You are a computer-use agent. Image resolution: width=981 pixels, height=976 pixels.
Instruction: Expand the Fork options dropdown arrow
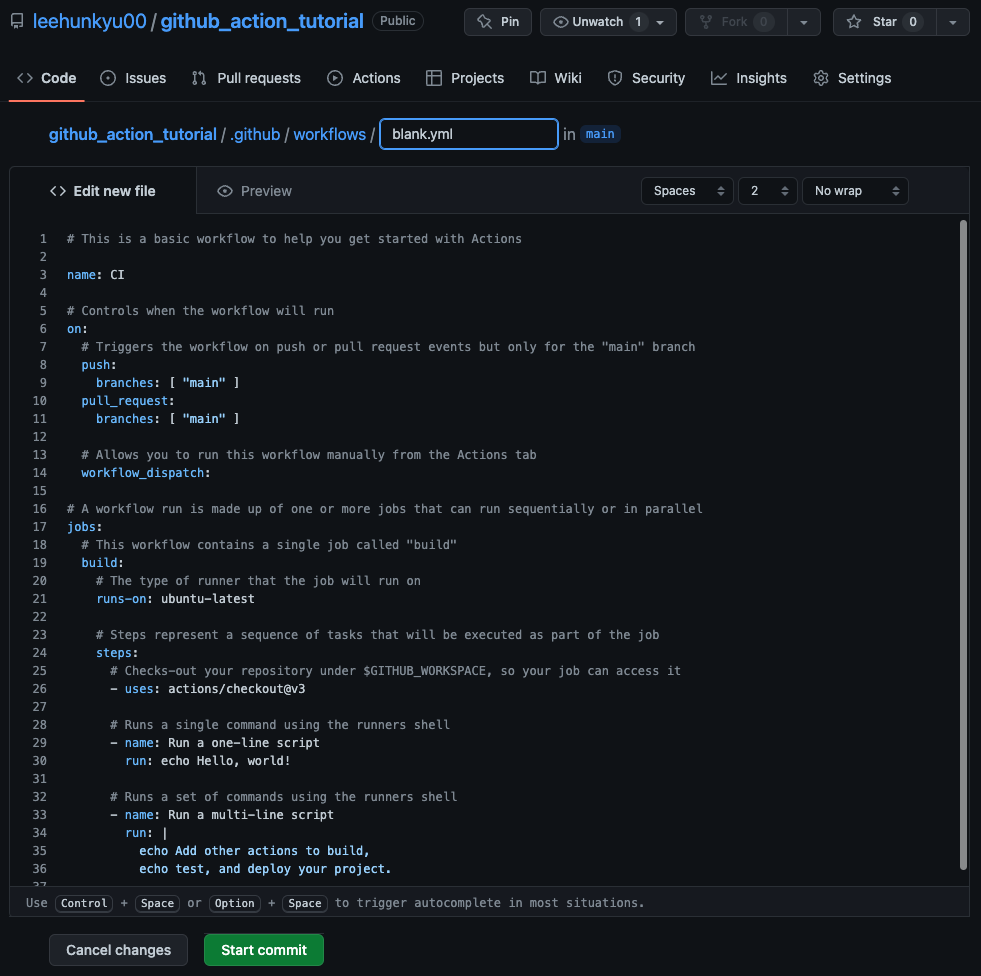click(804, 22)
